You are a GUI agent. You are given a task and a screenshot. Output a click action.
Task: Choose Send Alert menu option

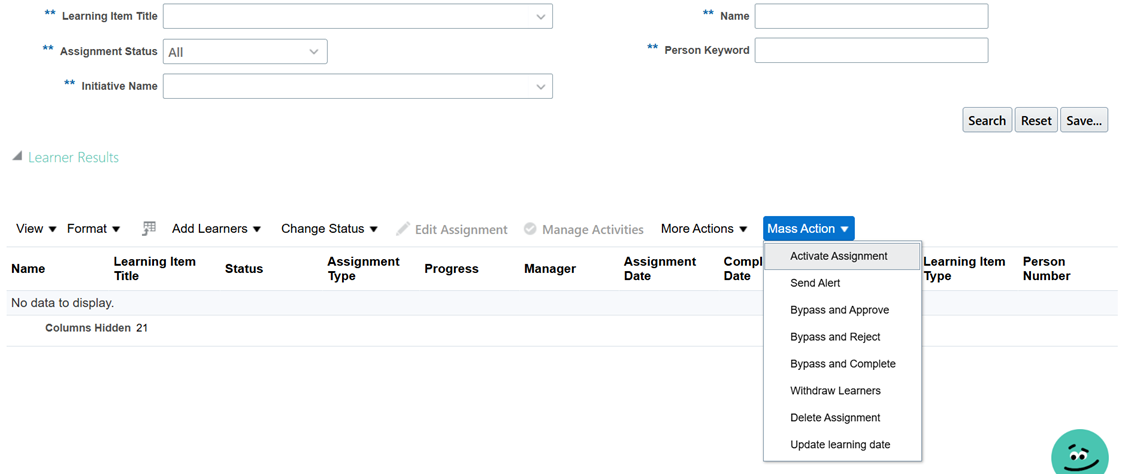815,283
